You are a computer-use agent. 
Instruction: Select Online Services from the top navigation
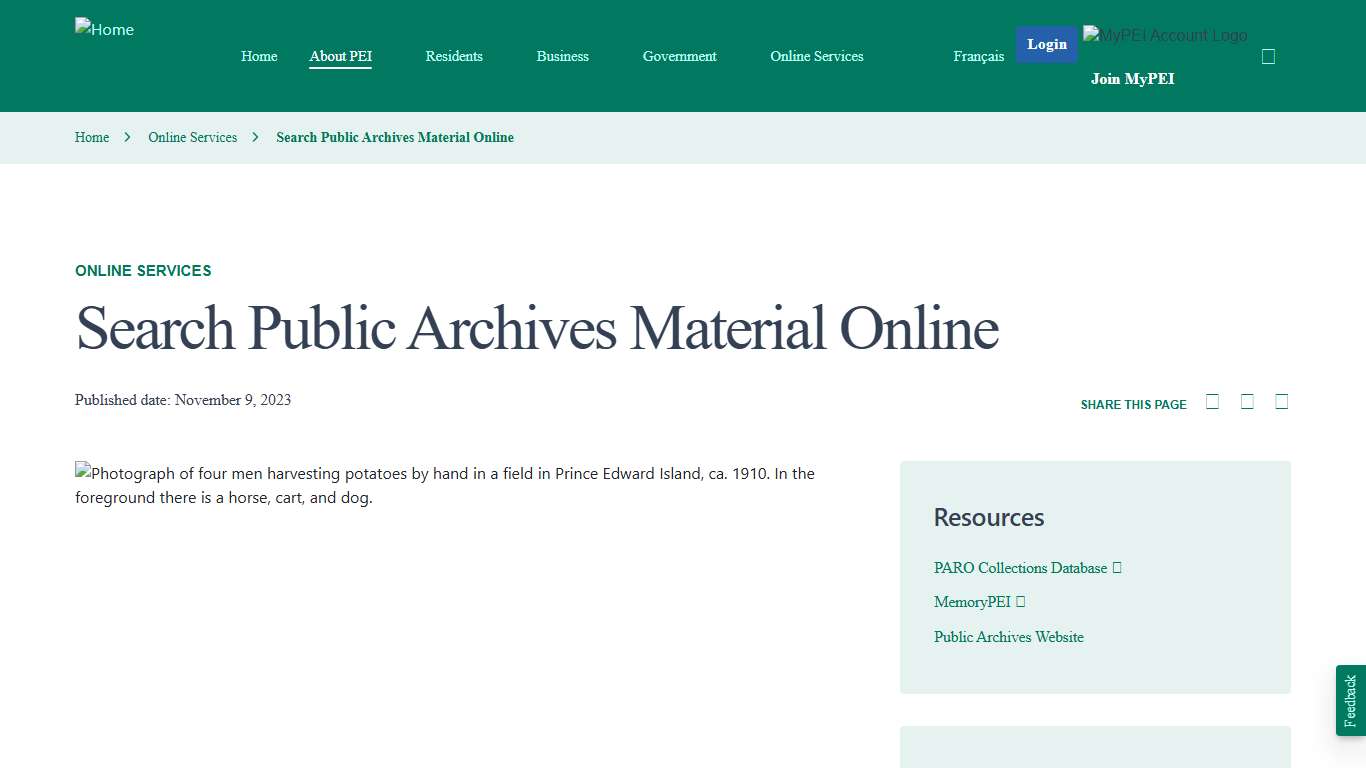click(816, 56)
